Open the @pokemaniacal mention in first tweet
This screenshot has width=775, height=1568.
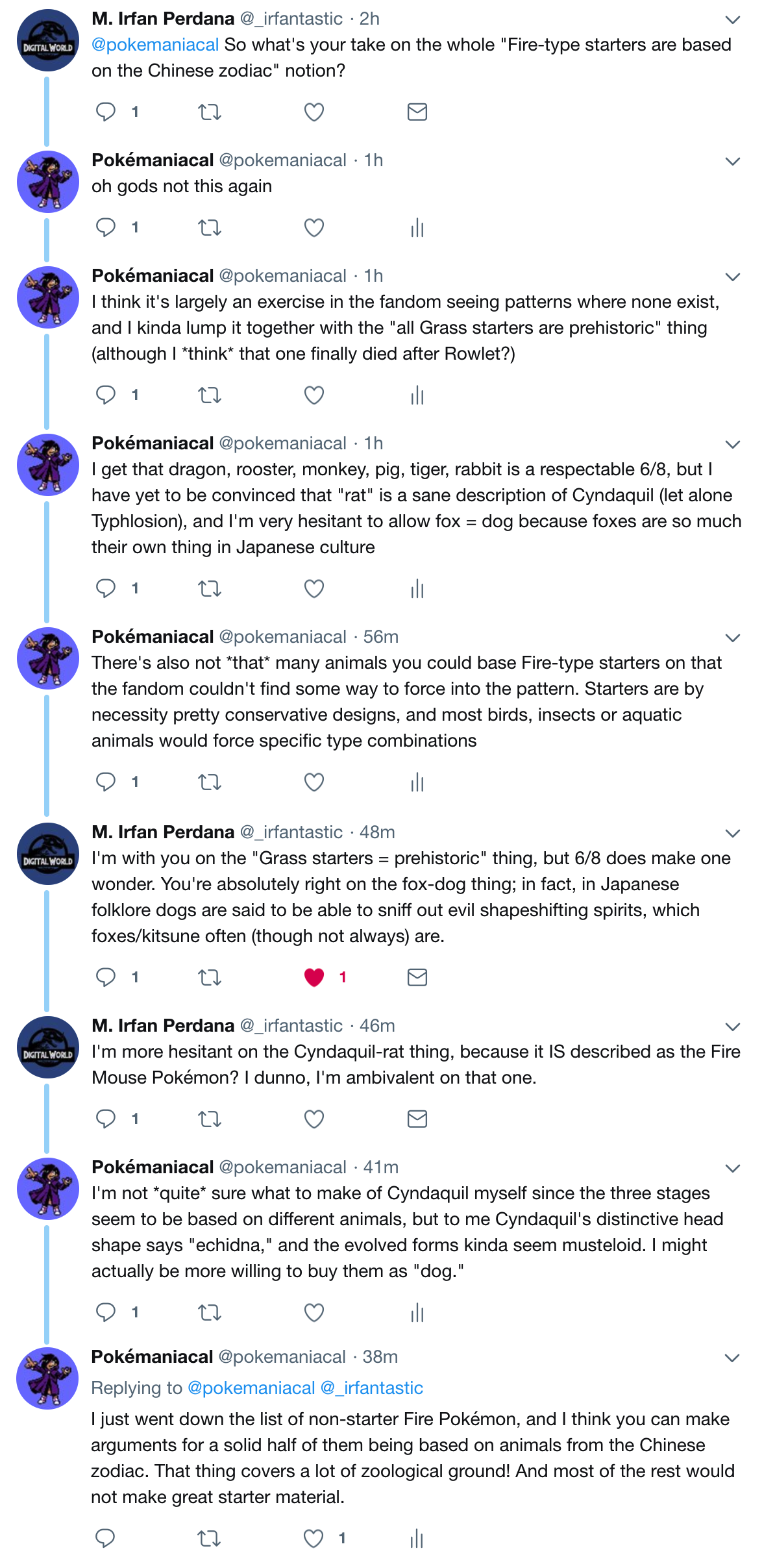pyautogui.click(x=155, y=45)
